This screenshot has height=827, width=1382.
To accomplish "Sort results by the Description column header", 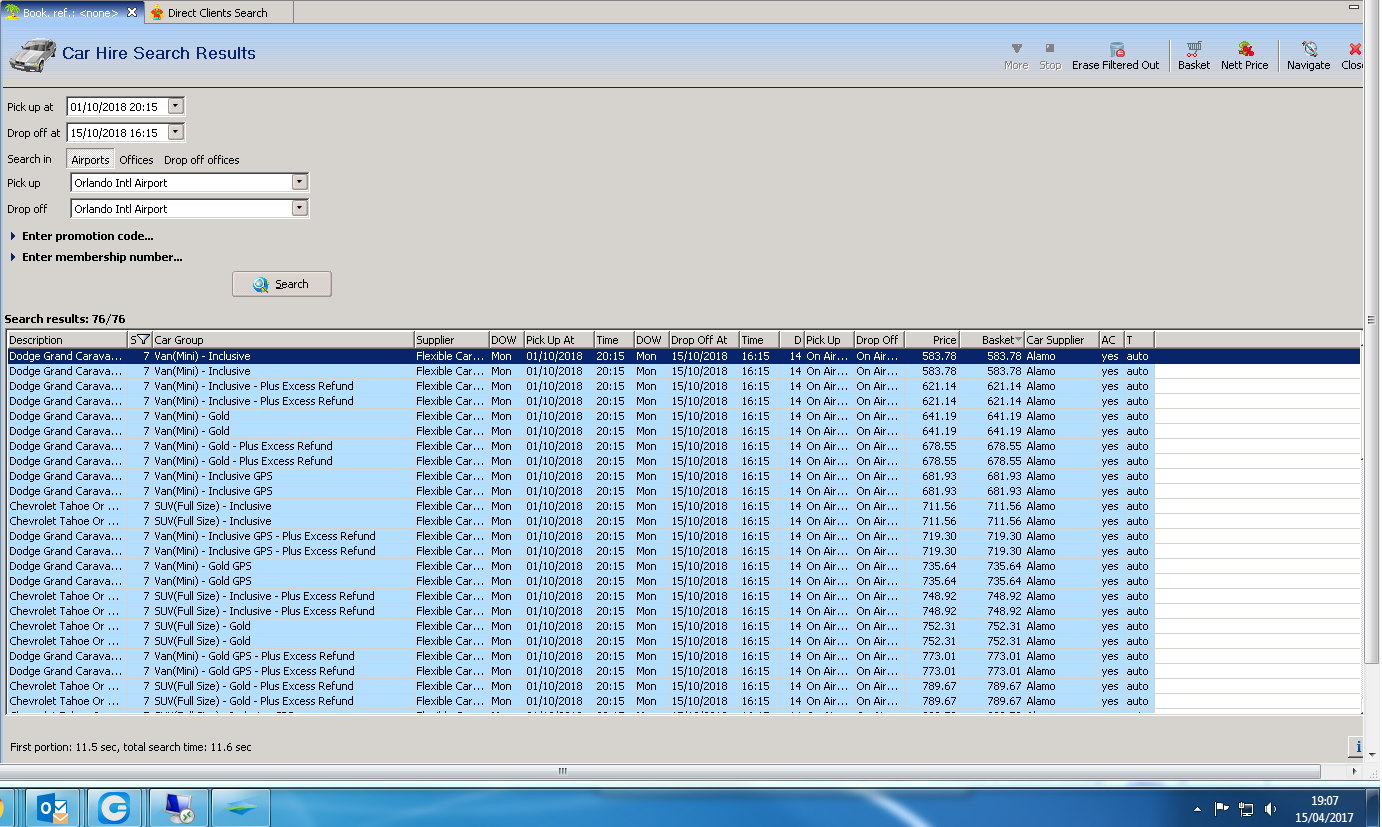I will 67,340.
